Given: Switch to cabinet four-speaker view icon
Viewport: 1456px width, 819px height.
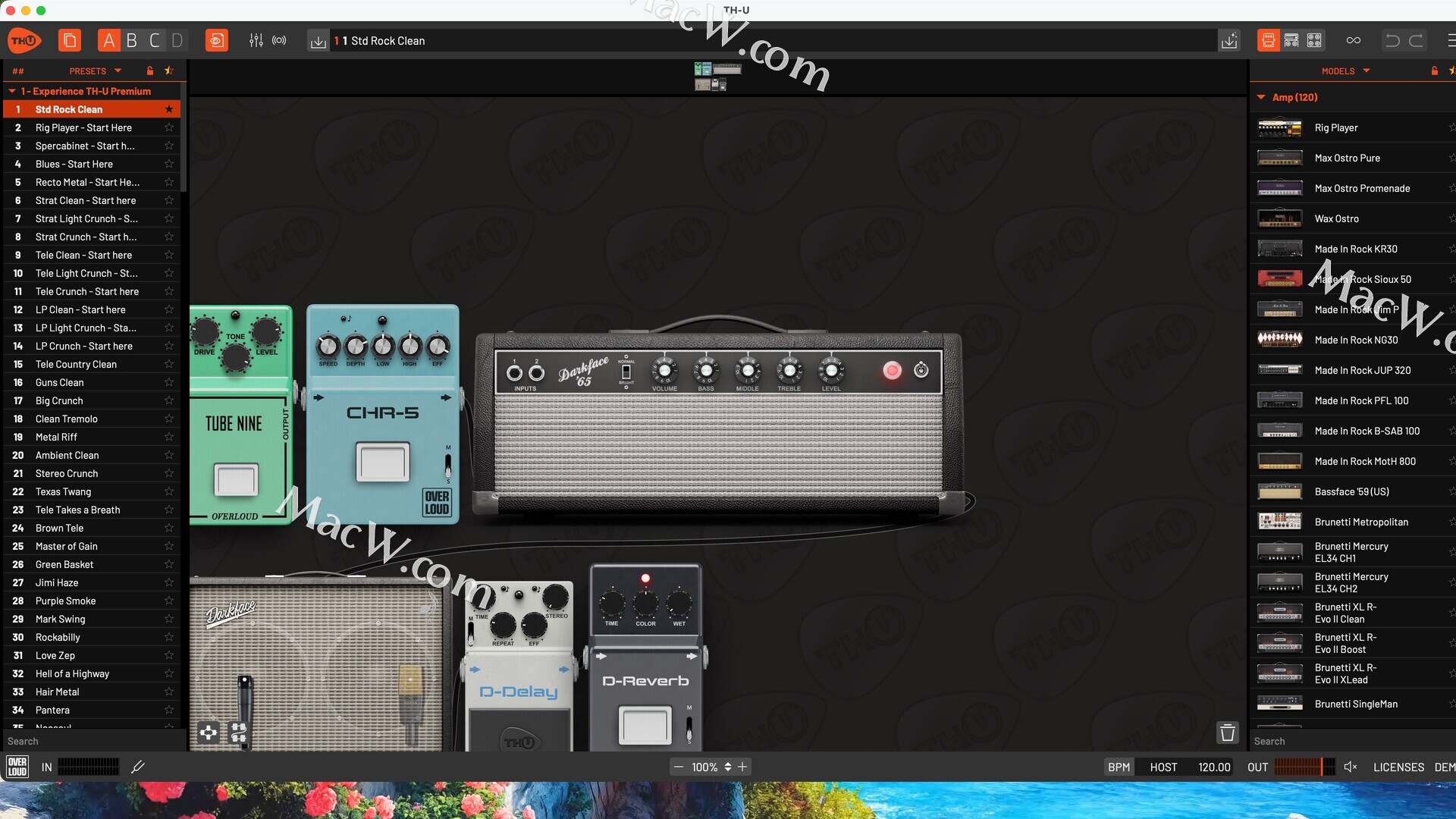Looking at the screenshot, I should point(1314,40).
